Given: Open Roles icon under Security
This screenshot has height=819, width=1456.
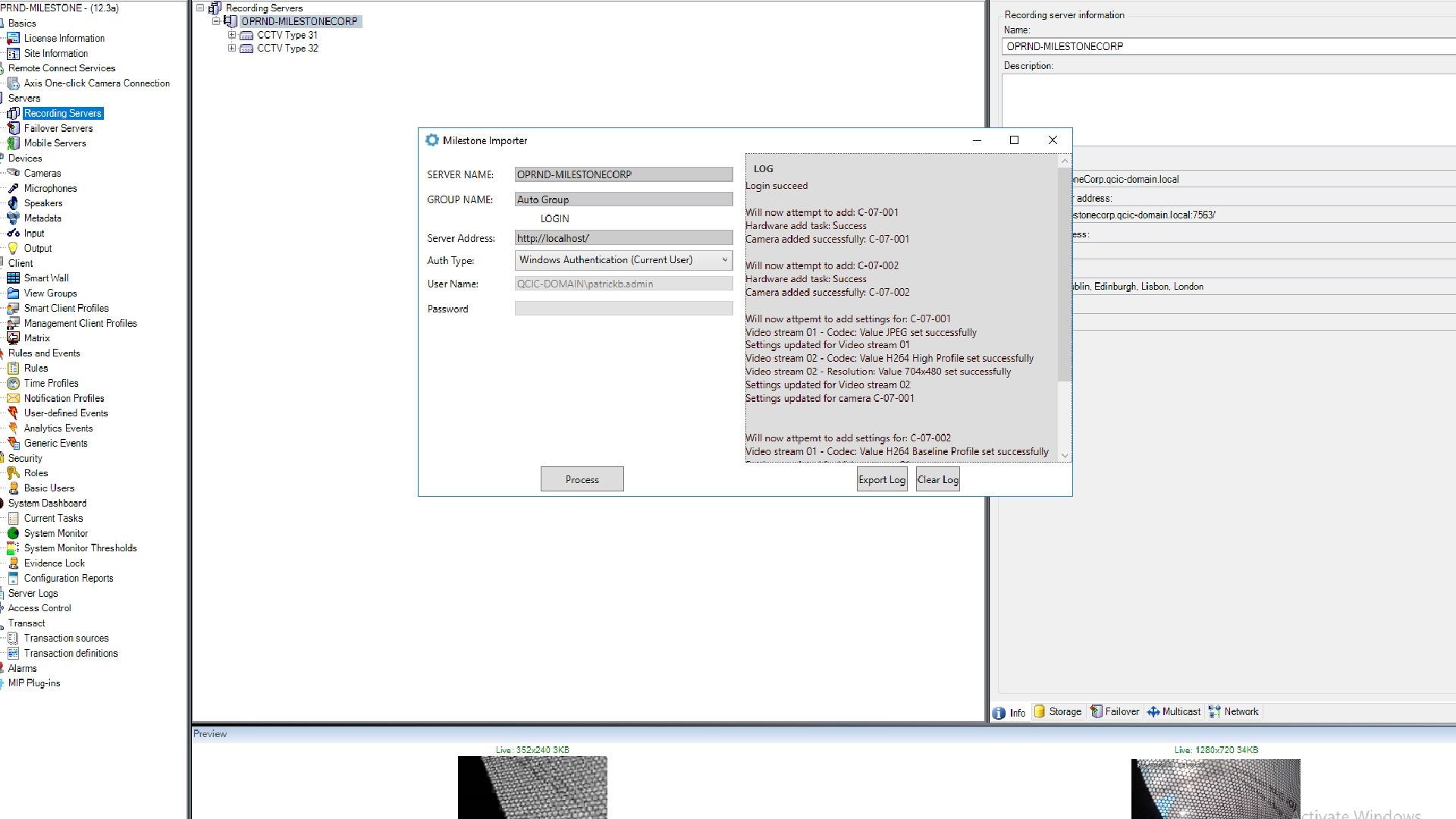Looking at the screenshot, I should (13, 473).
